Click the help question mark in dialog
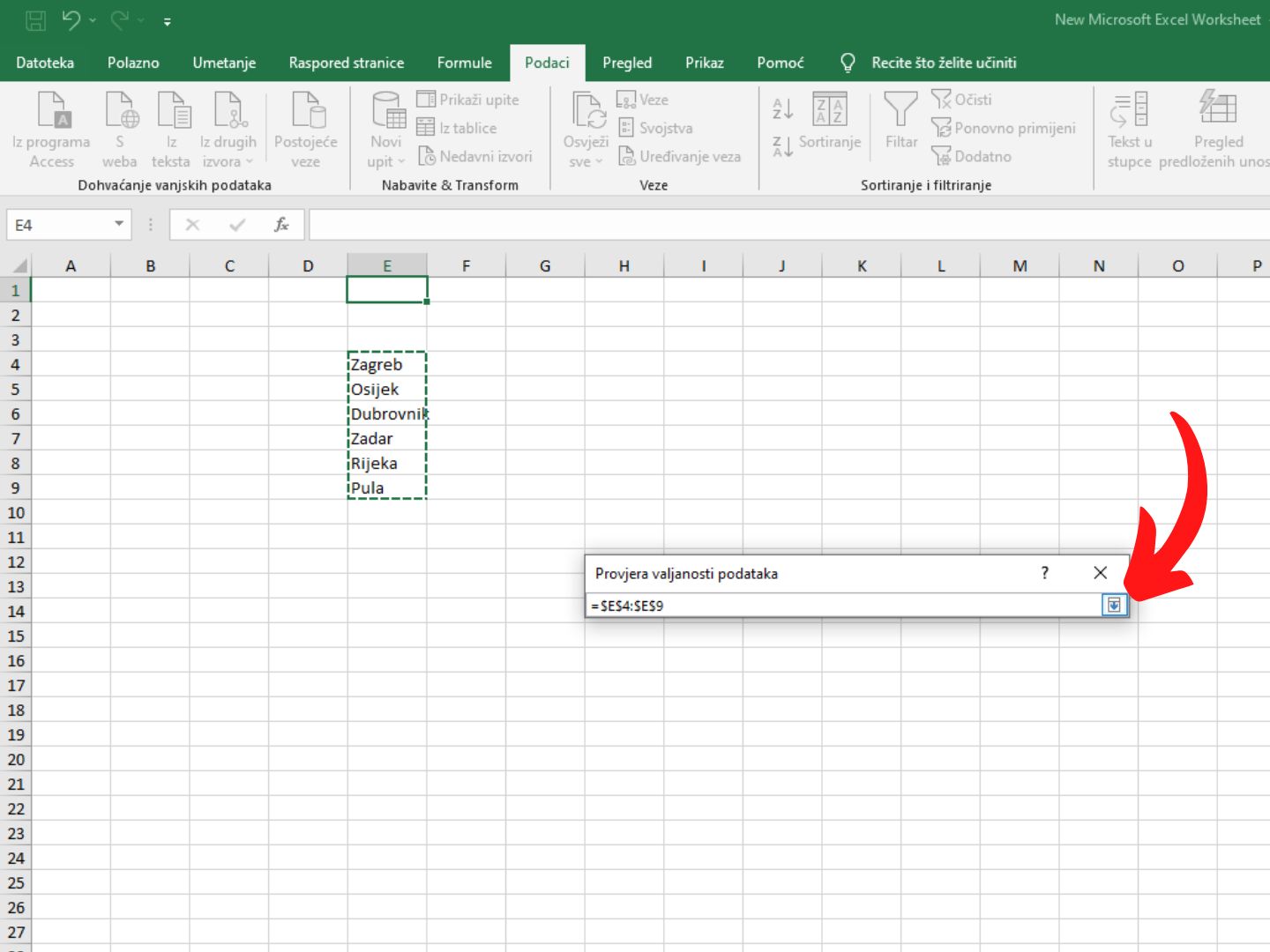Image resolution: width=1270 pixels, height=952 pixels. click(1045, 573)
